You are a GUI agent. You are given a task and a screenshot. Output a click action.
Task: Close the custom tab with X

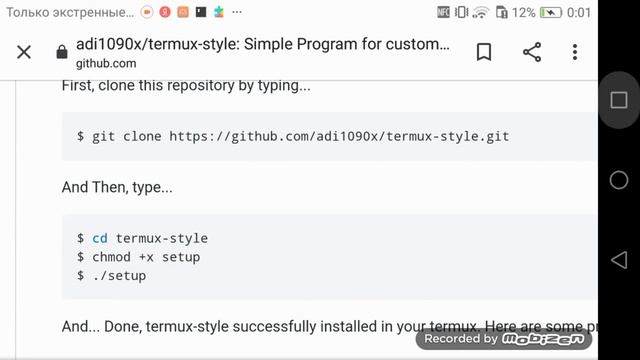click(x=24, y=52)
